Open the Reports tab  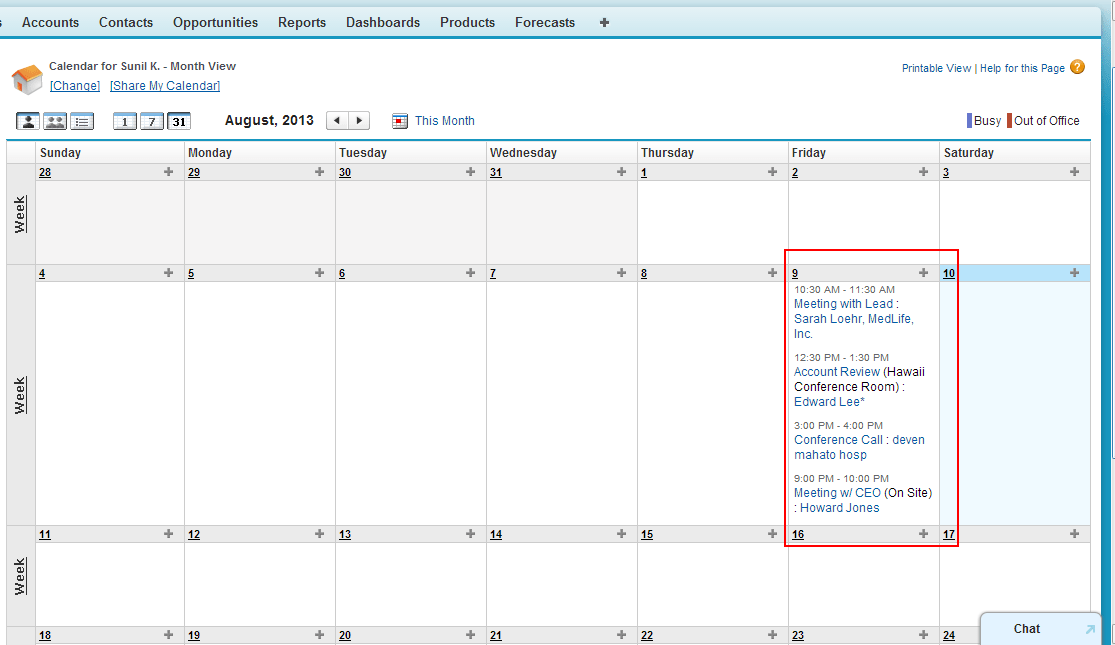coord(302,22)
